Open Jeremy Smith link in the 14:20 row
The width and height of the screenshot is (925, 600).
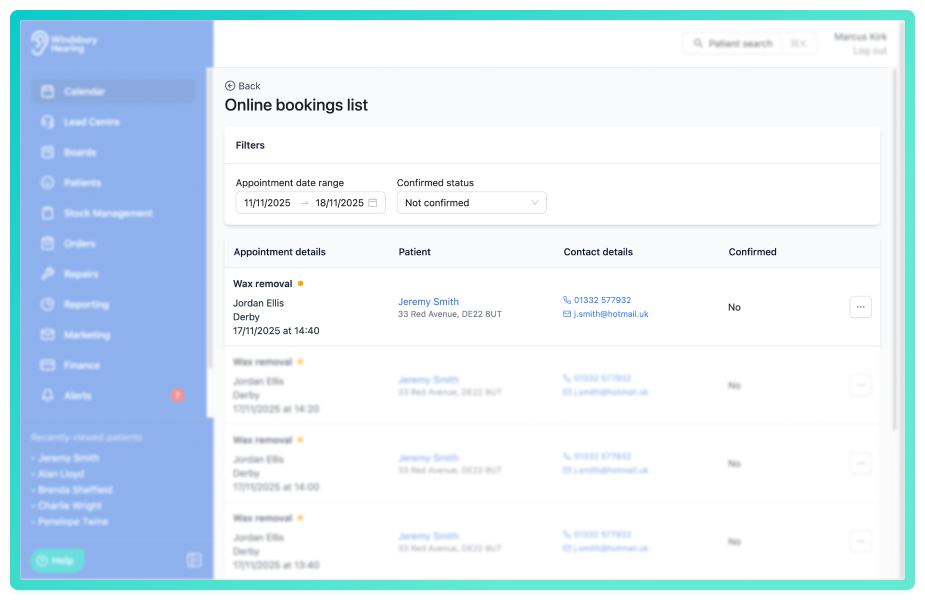coord(428,380)
